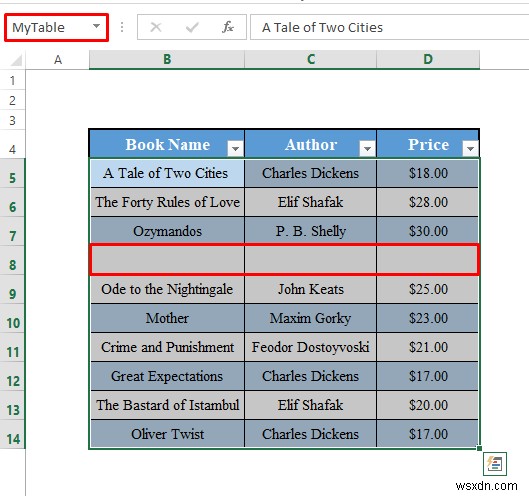Open the Author filter dropdown
Screen dimensions: 529x496
(367, 148)
